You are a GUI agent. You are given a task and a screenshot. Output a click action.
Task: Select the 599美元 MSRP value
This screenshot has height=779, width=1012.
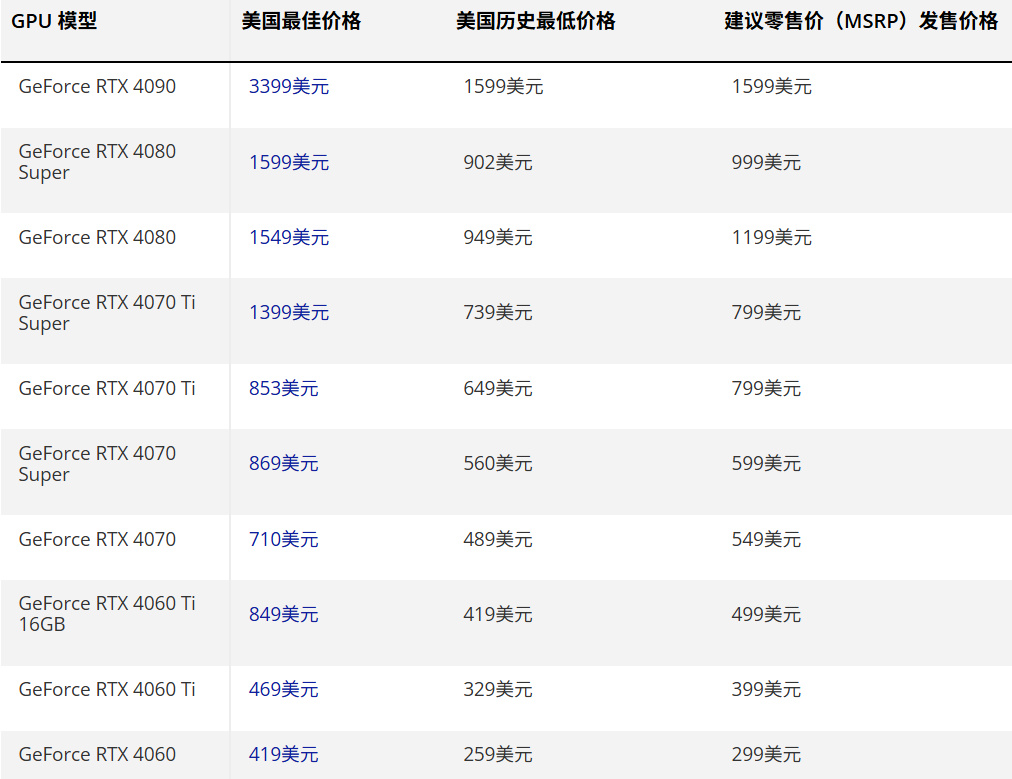coord(766,463)
